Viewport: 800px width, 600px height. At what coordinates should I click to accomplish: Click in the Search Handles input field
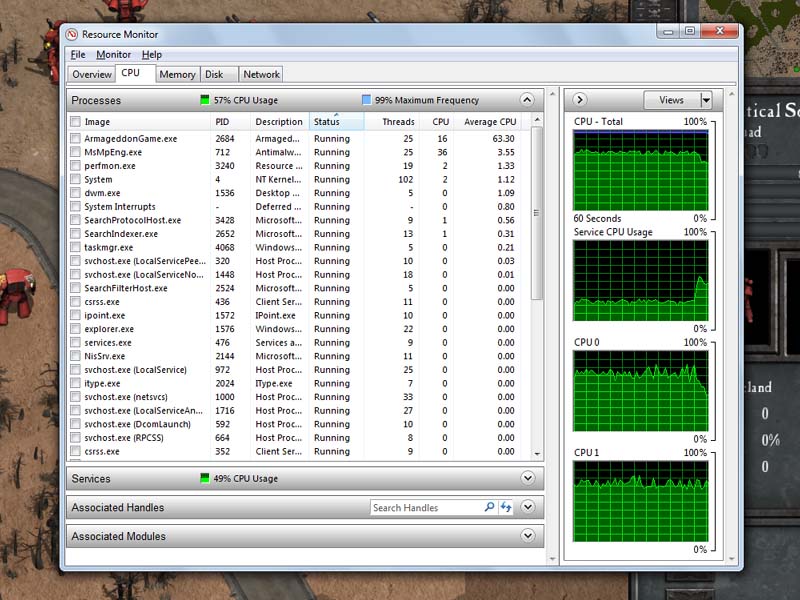tap(426, 507)
